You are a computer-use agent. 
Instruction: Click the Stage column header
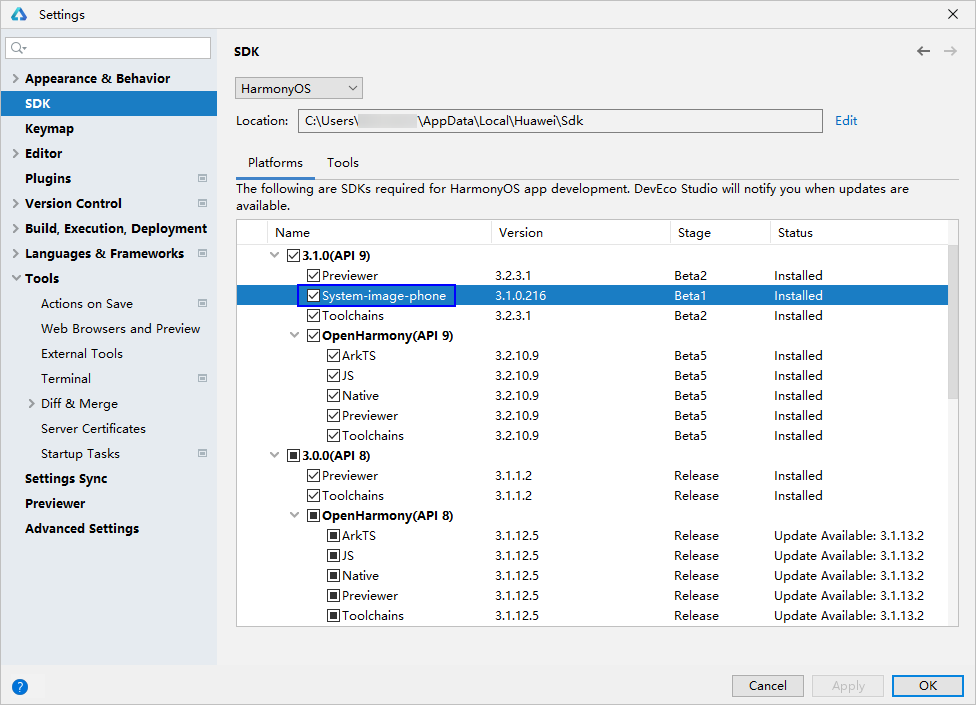tap(720, 233)
